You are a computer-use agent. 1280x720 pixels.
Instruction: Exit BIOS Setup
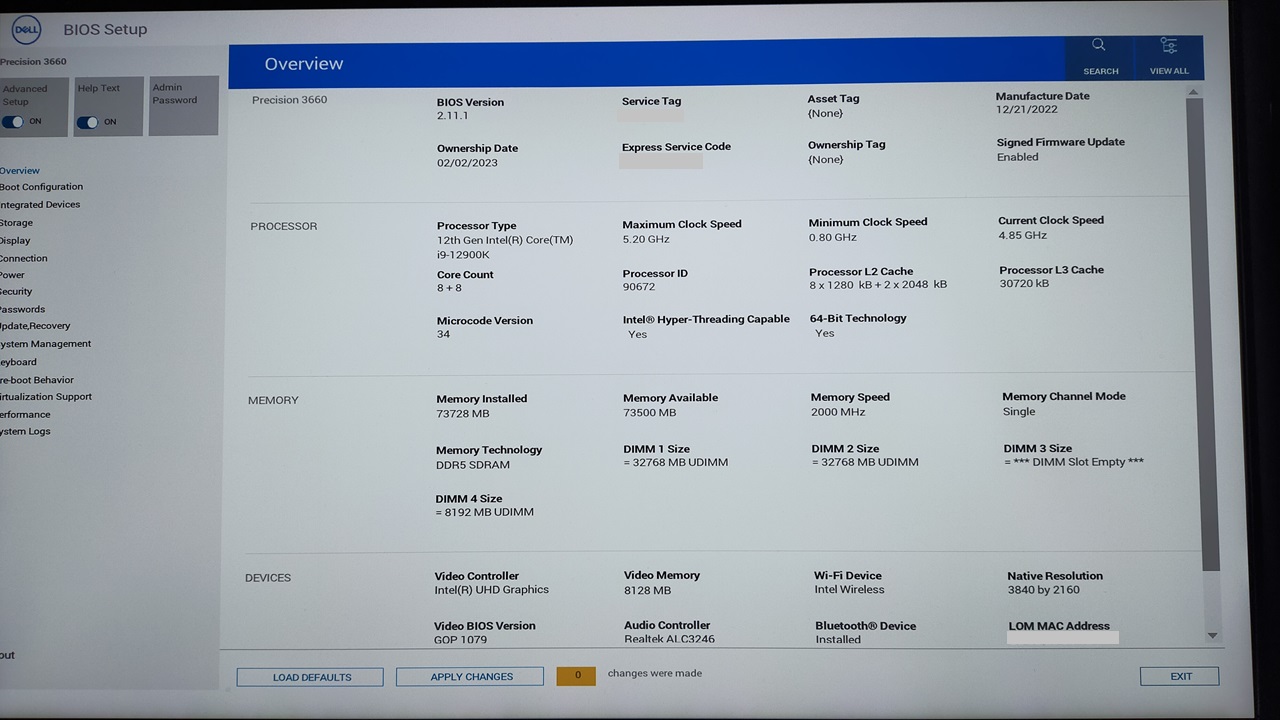[1179, 676]
